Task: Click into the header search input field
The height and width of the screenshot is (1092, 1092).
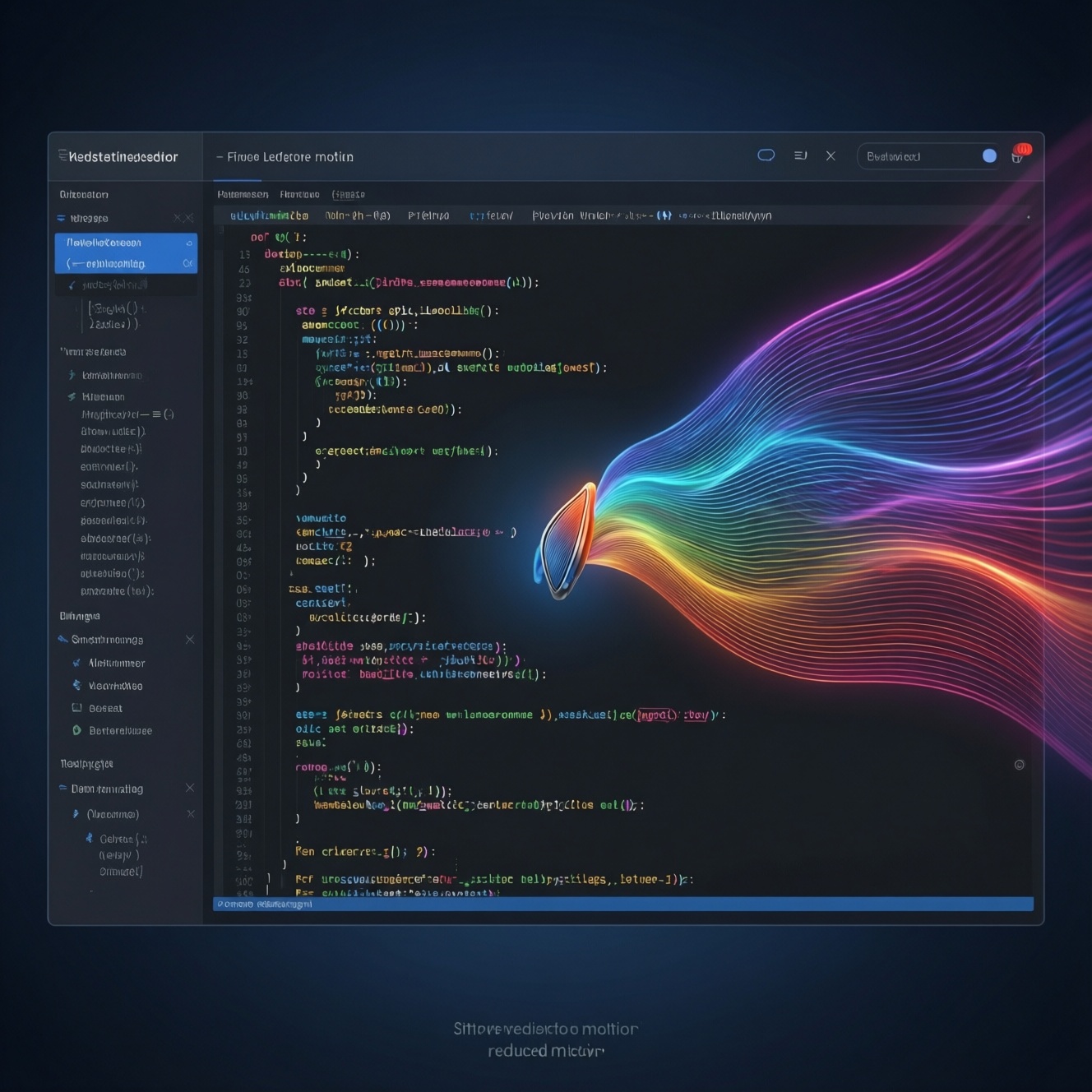Action: click(928, 156)
